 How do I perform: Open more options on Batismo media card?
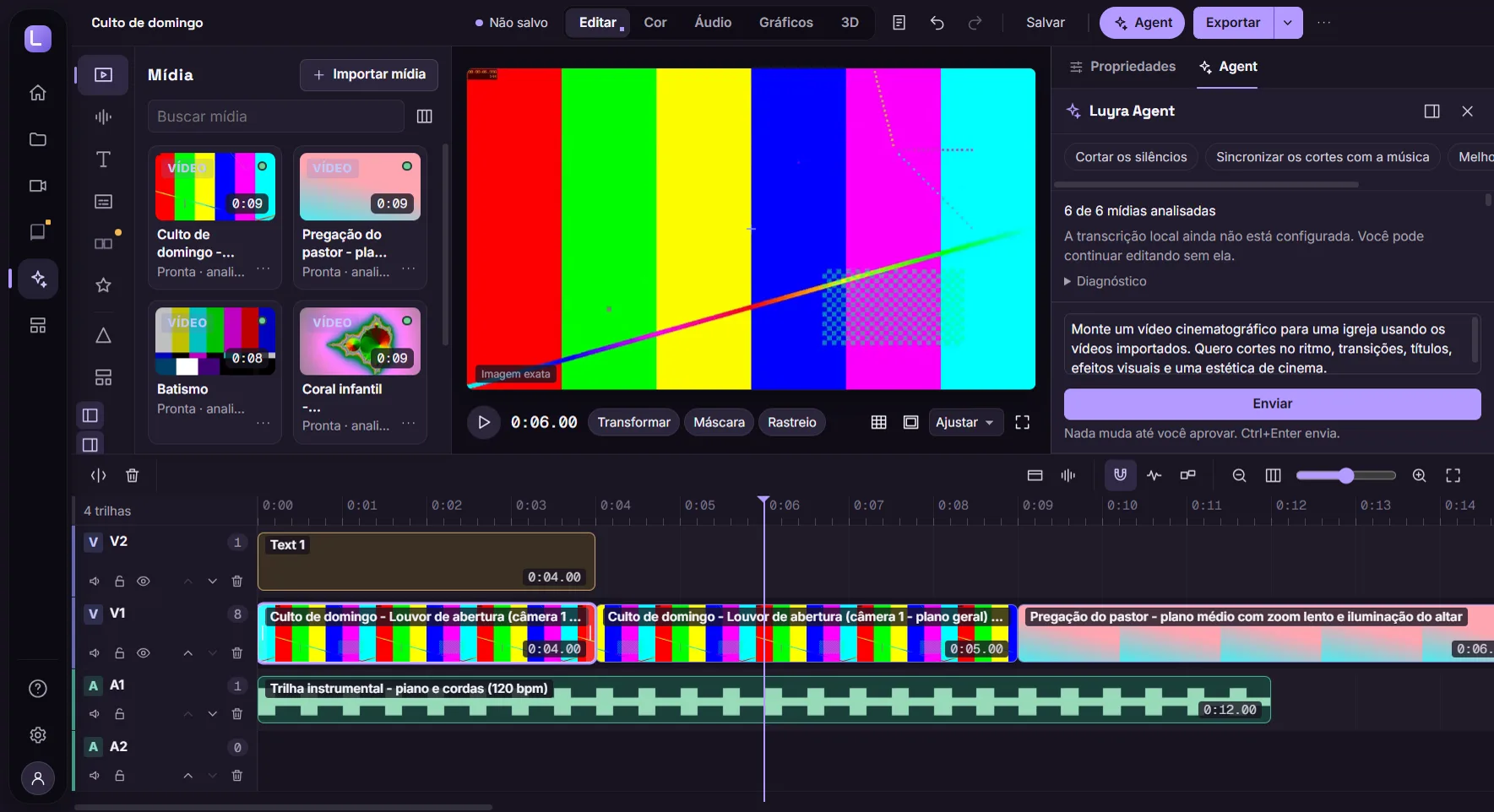tap(263, 423)
